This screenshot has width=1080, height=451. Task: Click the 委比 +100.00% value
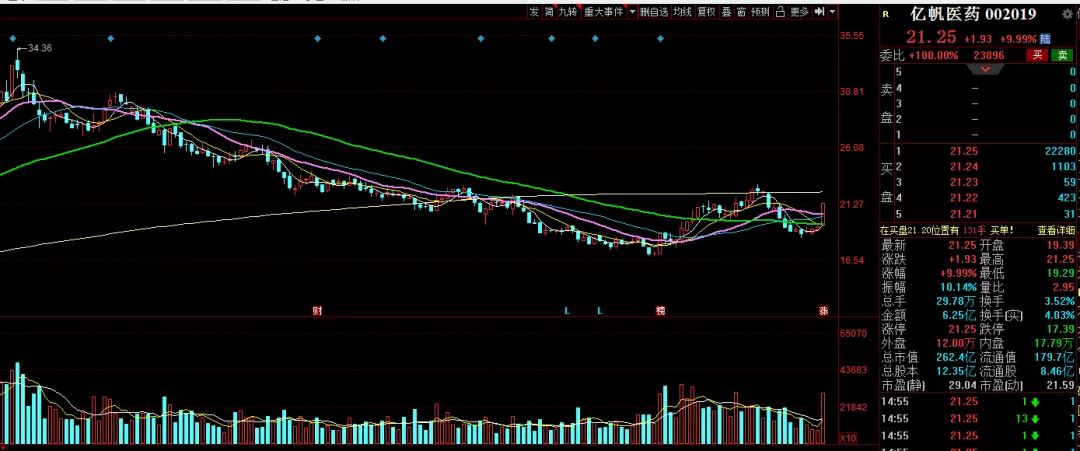(x=933, y=56)
